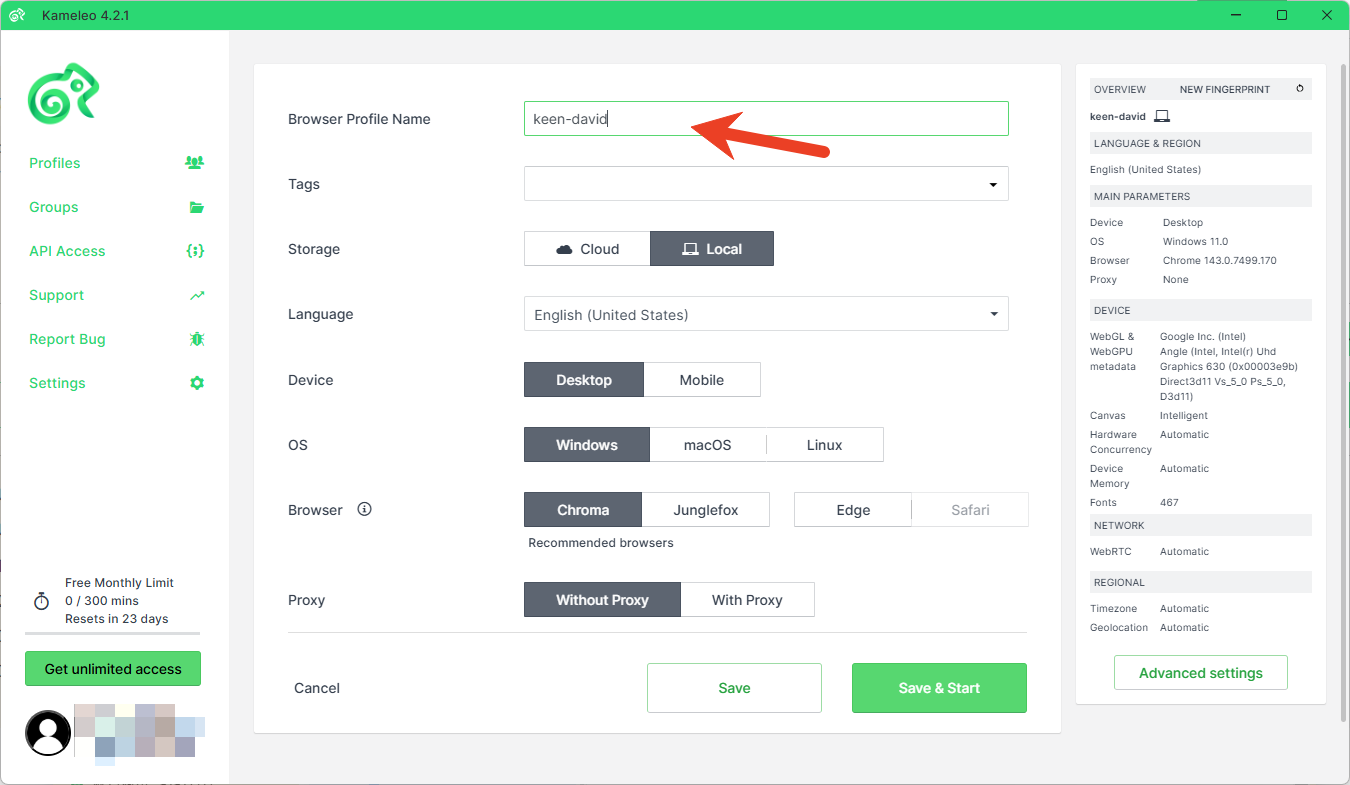Image resolution: width=1350 pixels, height=785 pixels.
Task: Click the Report Bug insect icon
Action: [x=197, y=339]
